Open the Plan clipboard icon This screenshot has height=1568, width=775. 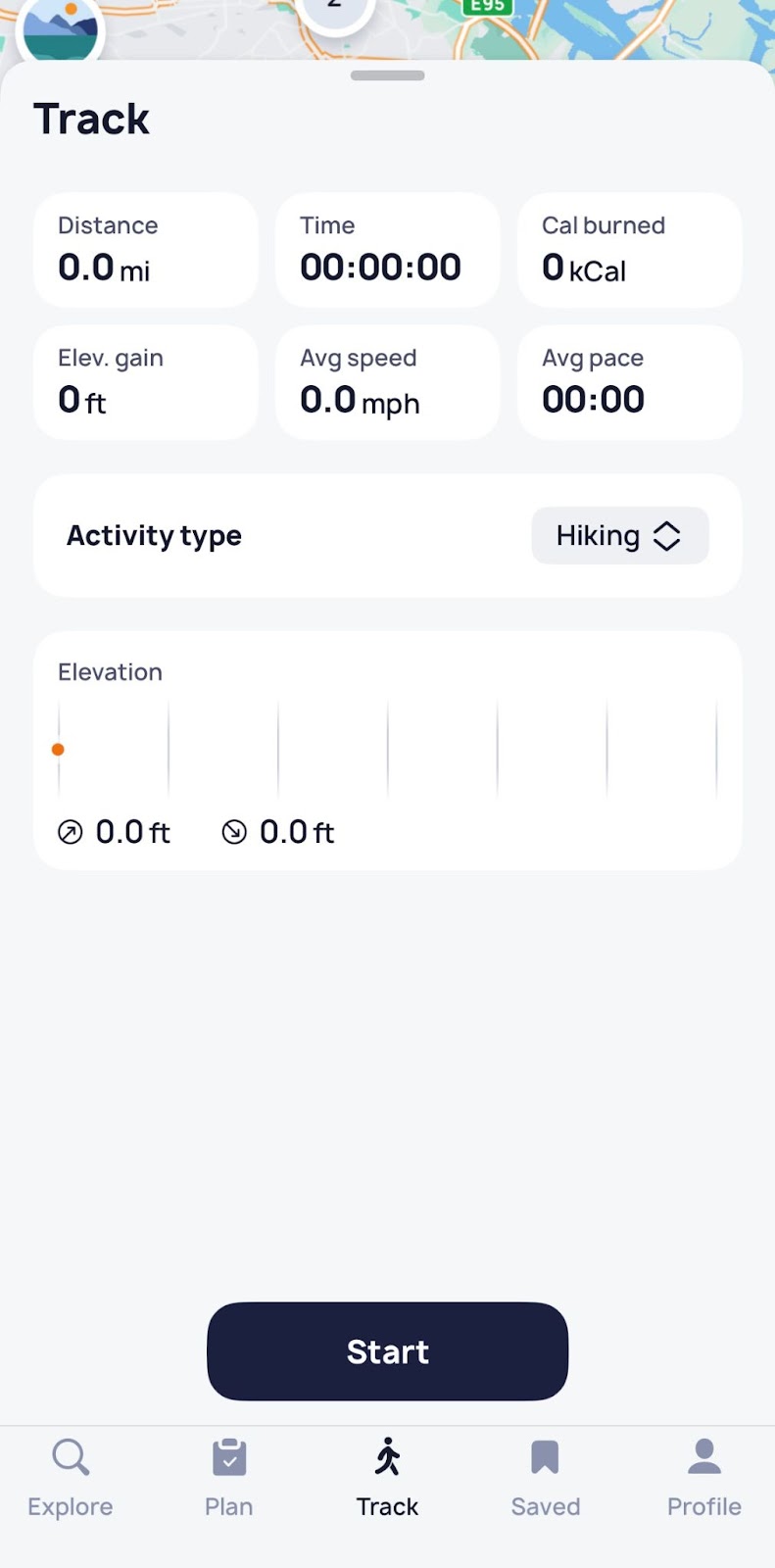(x=229, y=1457)
